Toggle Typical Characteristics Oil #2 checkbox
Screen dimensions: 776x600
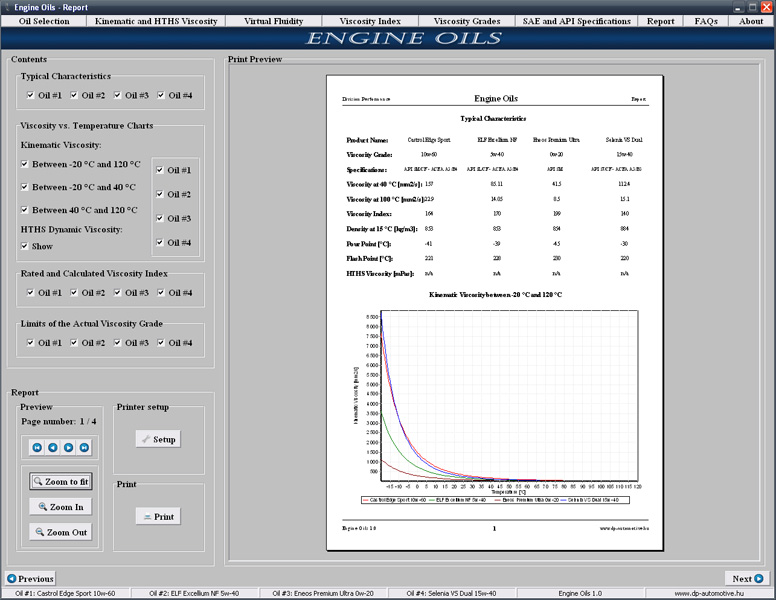pos(74,95)
